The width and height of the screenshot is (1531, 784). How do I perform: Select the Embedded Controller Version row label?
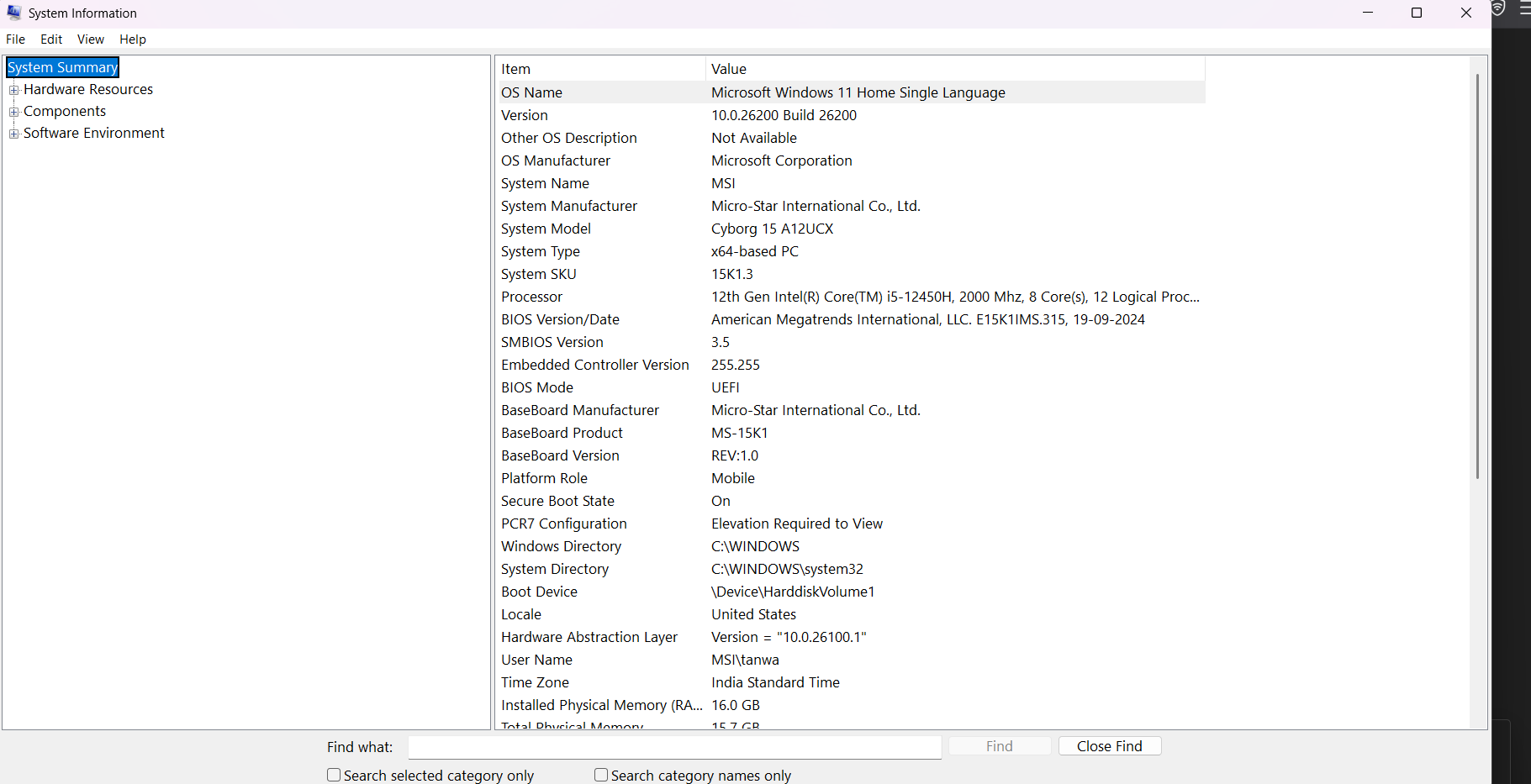pyautogui.click(x=595, y=365)
